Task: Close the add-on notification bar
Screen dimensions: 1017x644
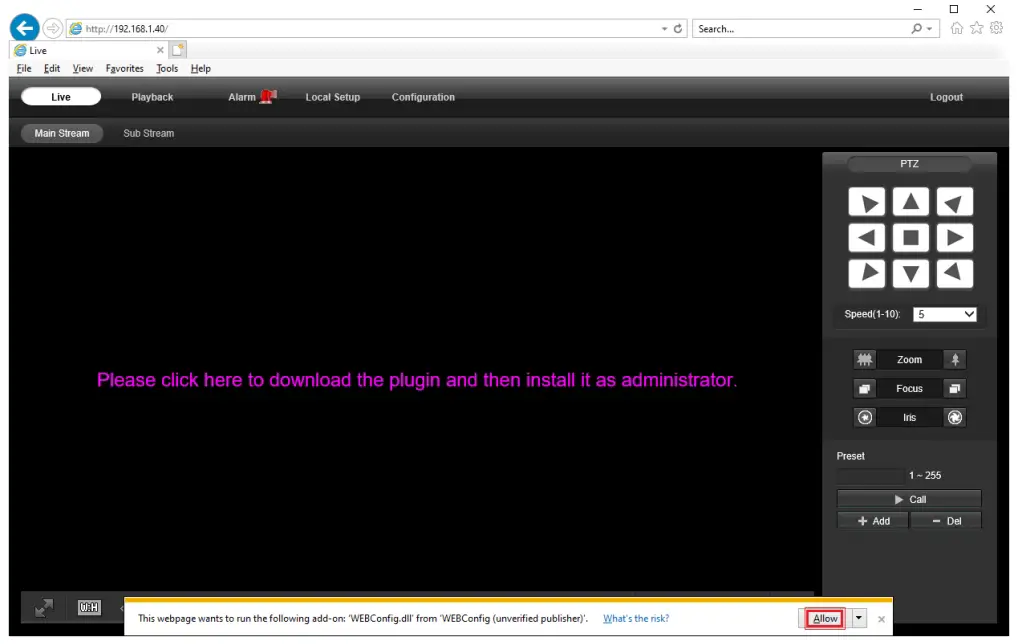Action: click(881, 619)
